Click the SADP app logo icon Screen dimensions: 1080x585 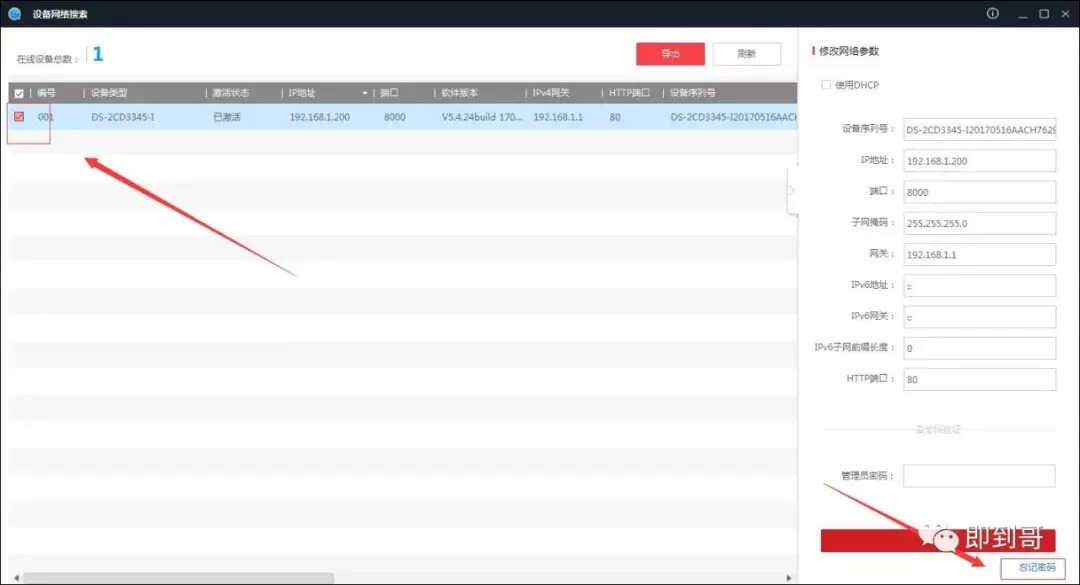(x=14, y=13)
